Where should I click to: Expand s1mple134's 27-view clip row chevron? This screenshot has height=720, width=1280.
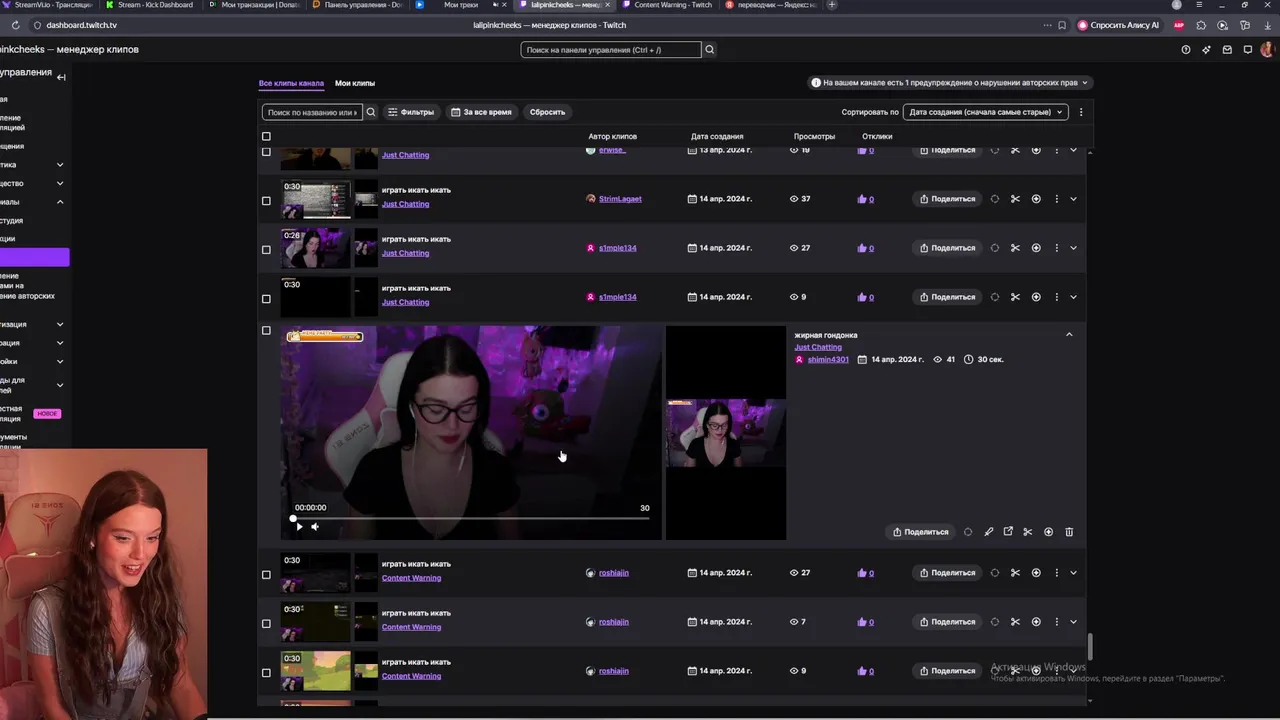click(x=1073, y=248)
